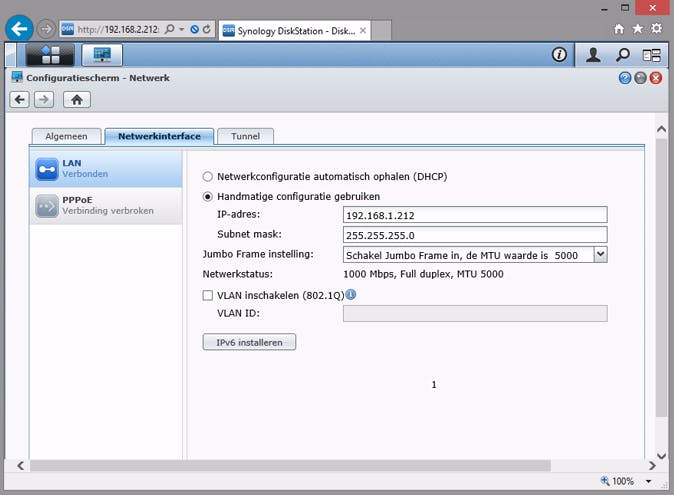Screen dimensions: 674x495
Task: Open a new browser tab
Action: [x=381, y=30]
